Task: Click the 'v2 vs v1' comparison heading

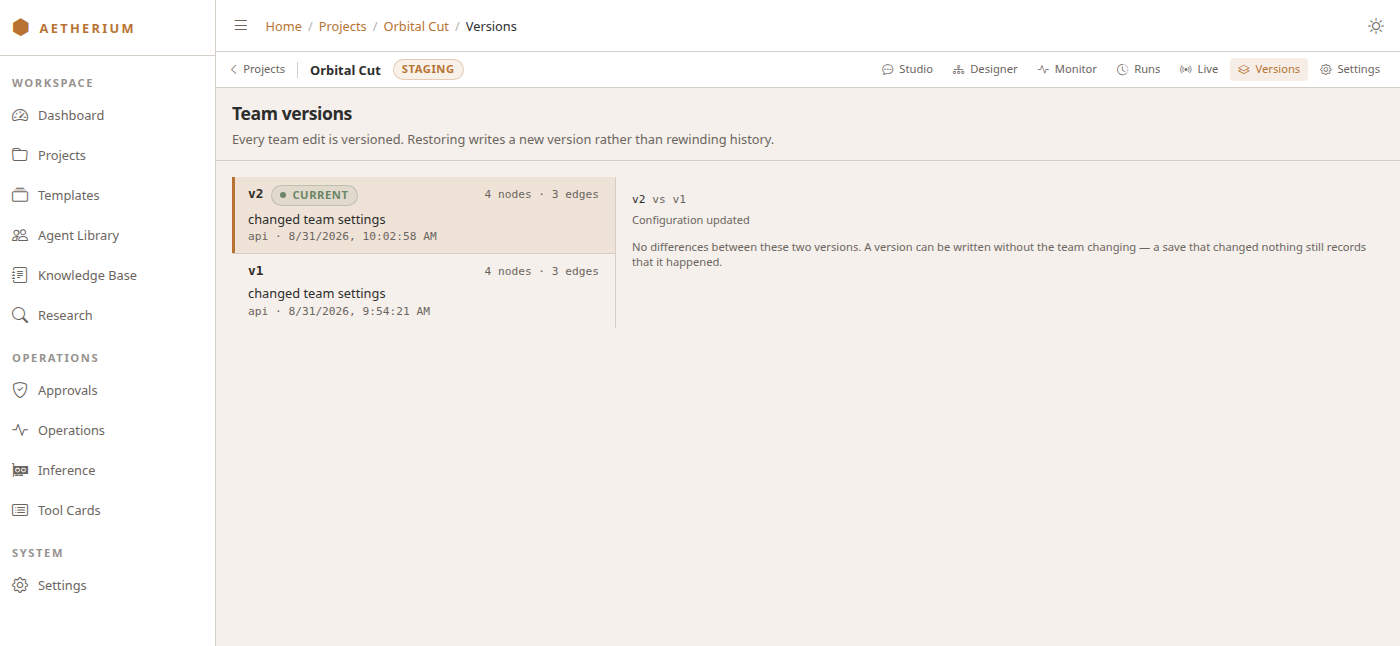Action: tap(659, 199)
